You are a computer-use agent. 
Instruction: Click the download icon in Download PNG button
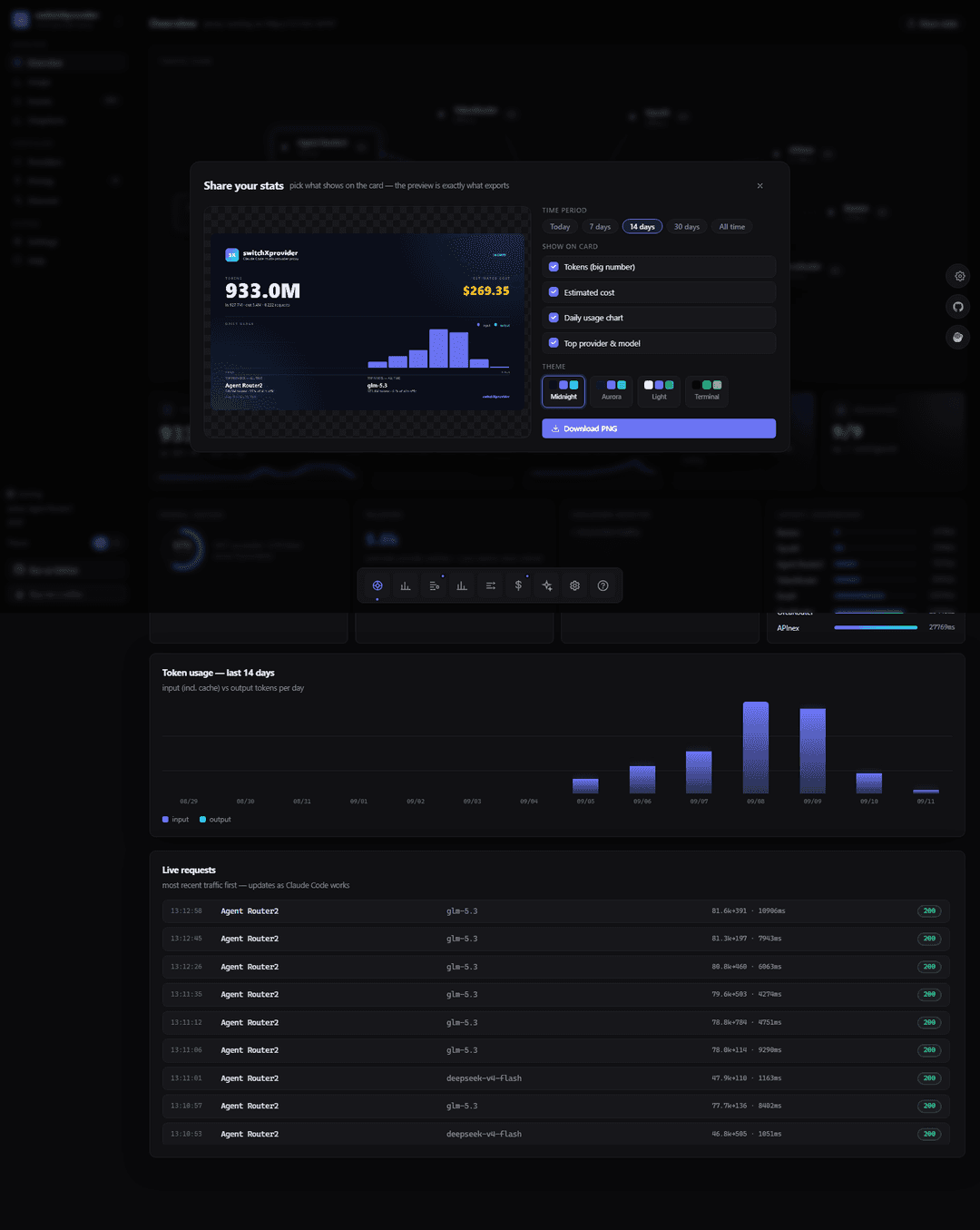point(555,428)
